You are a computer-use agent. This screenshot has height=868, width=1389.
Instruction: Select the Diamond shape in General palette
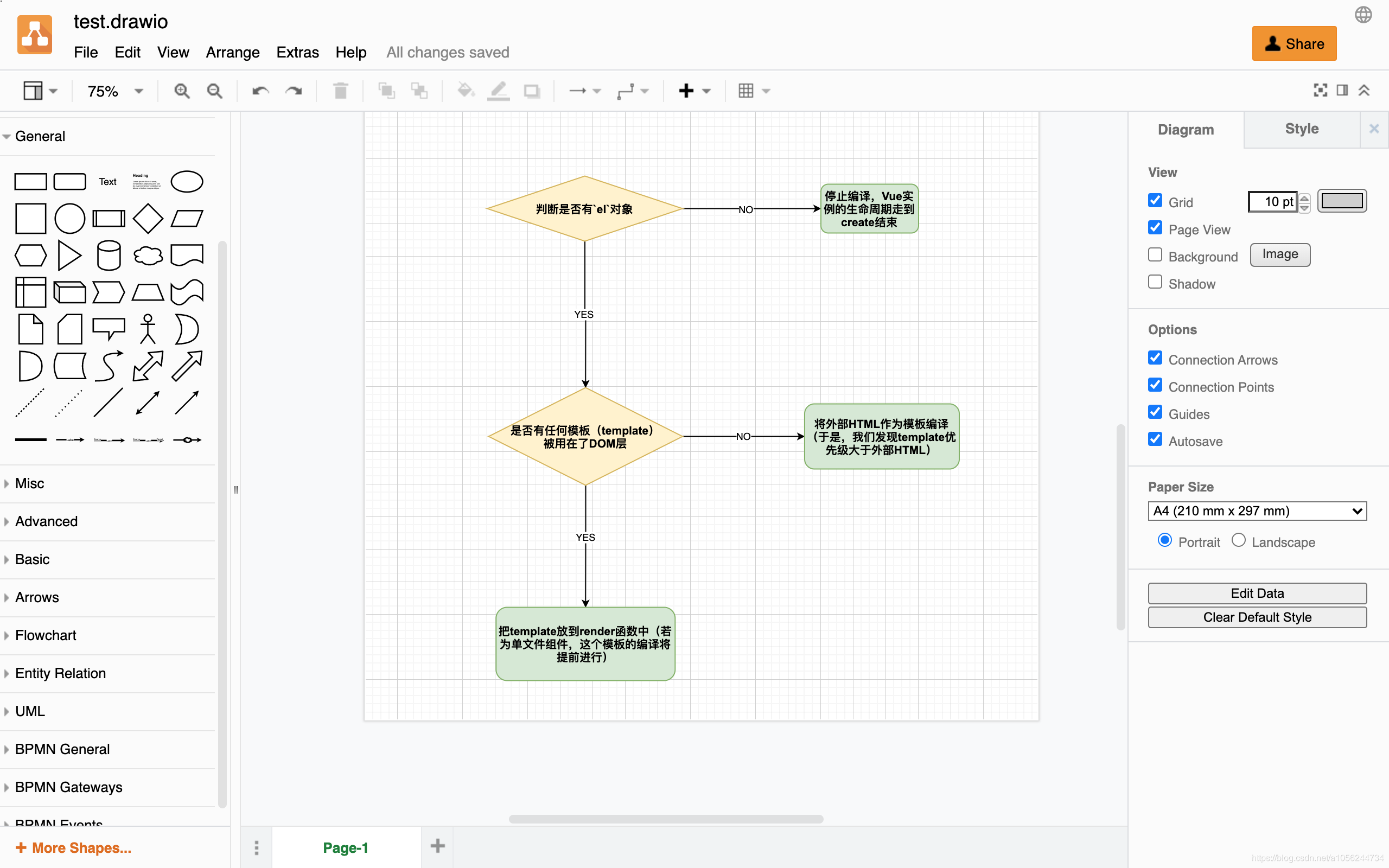148,219
